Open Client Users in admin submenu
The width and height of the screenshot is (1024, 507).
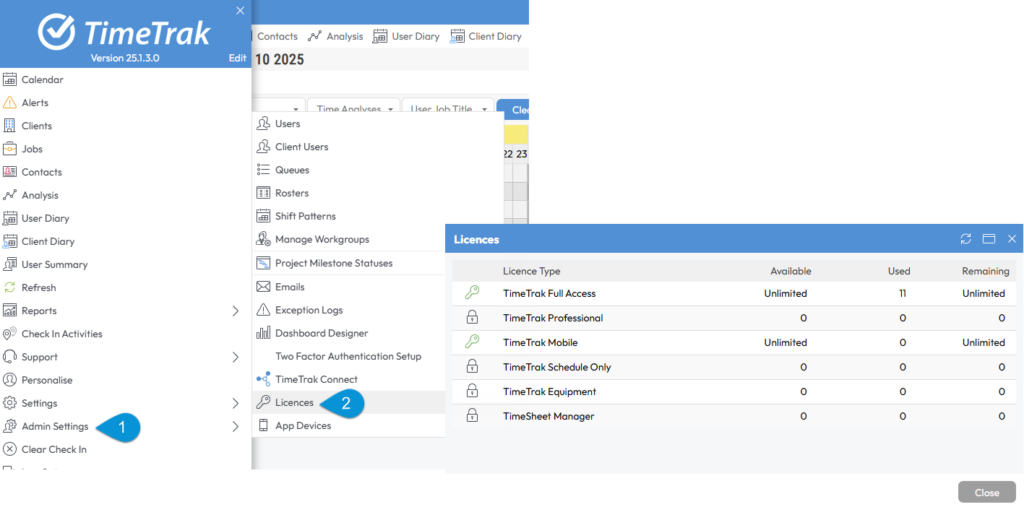point(302,147)
